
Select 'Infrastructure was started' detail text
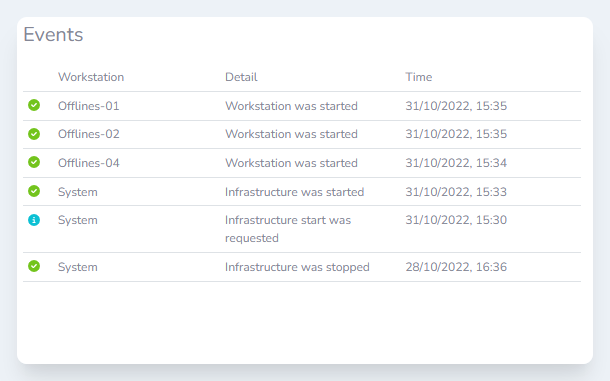tap(294, 192)
